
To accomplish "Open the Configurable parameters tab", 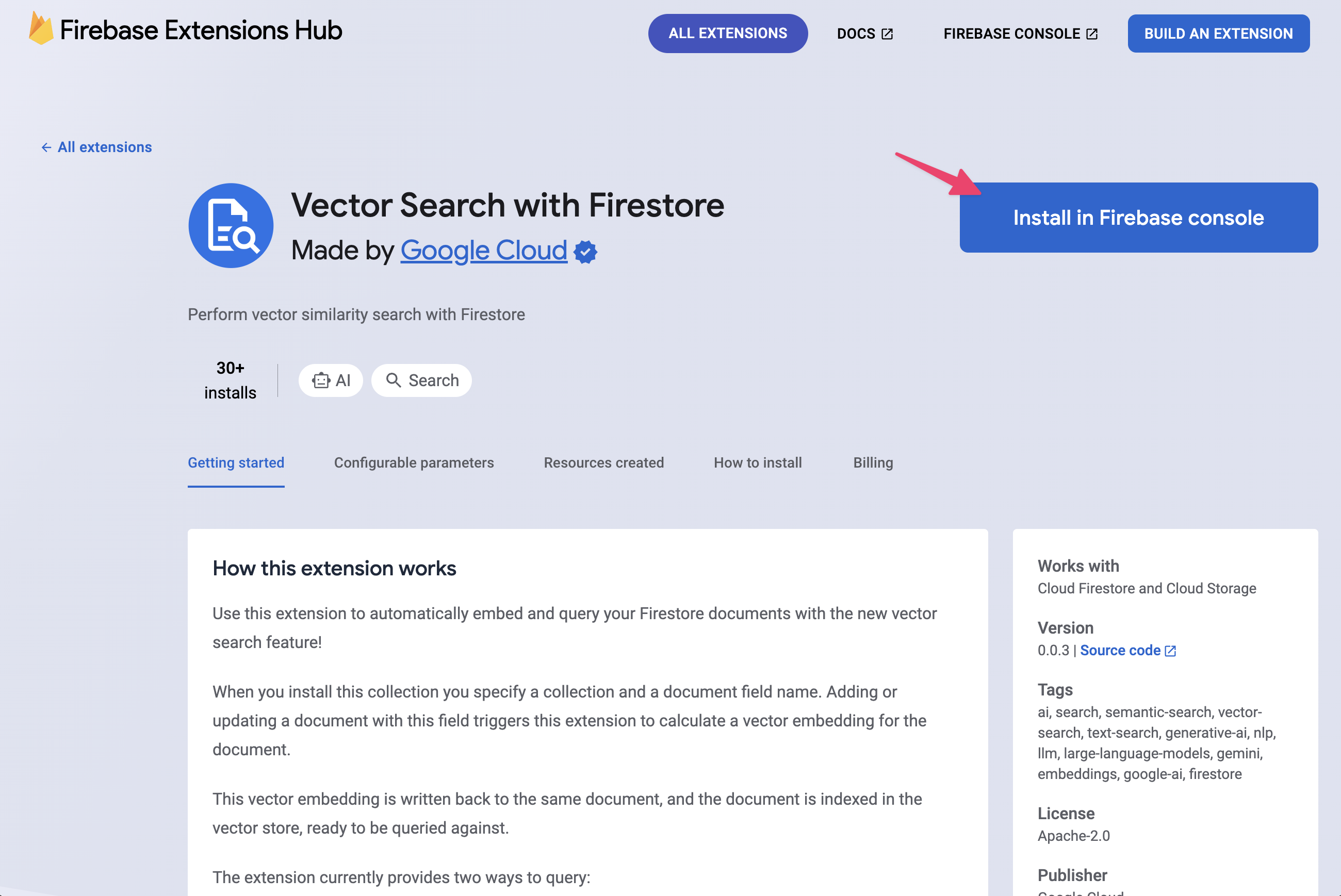I will [414, 462].
